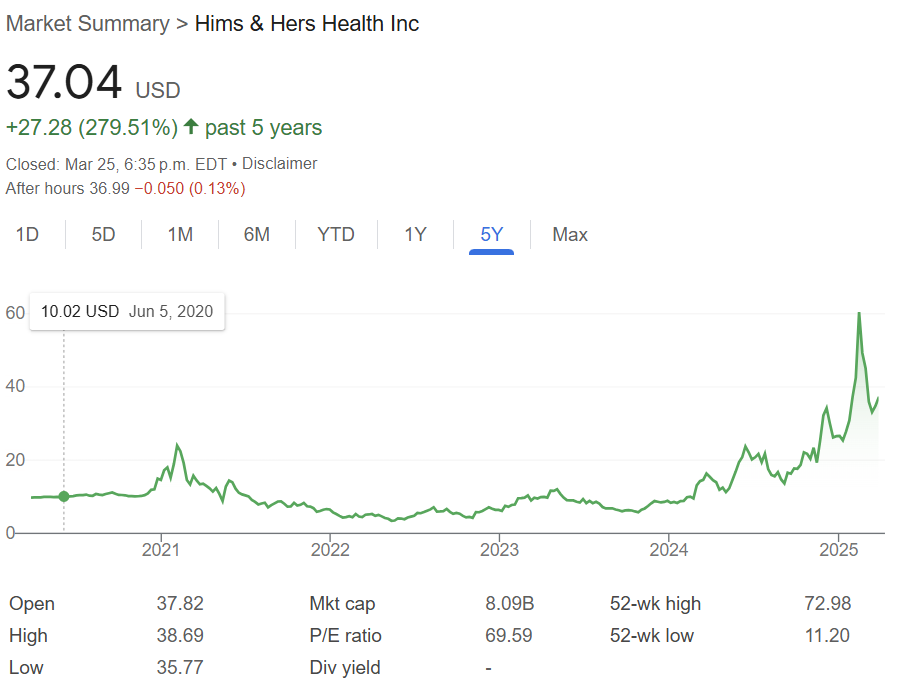This screenshot has height=688, width=914.
Task: Switch chart to the 6M range
Action: coord(257,235)
